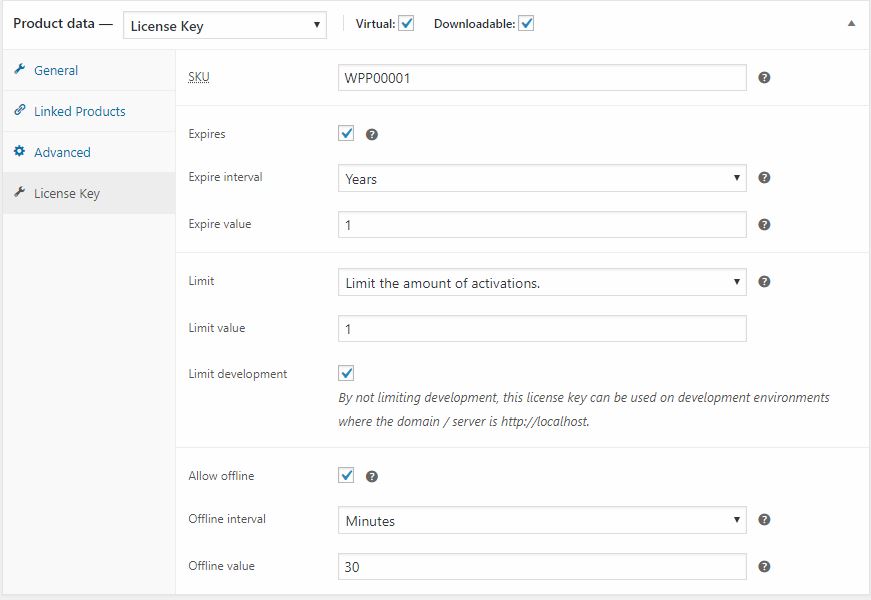Toggle the Limit development checkbox

(346, 373)
